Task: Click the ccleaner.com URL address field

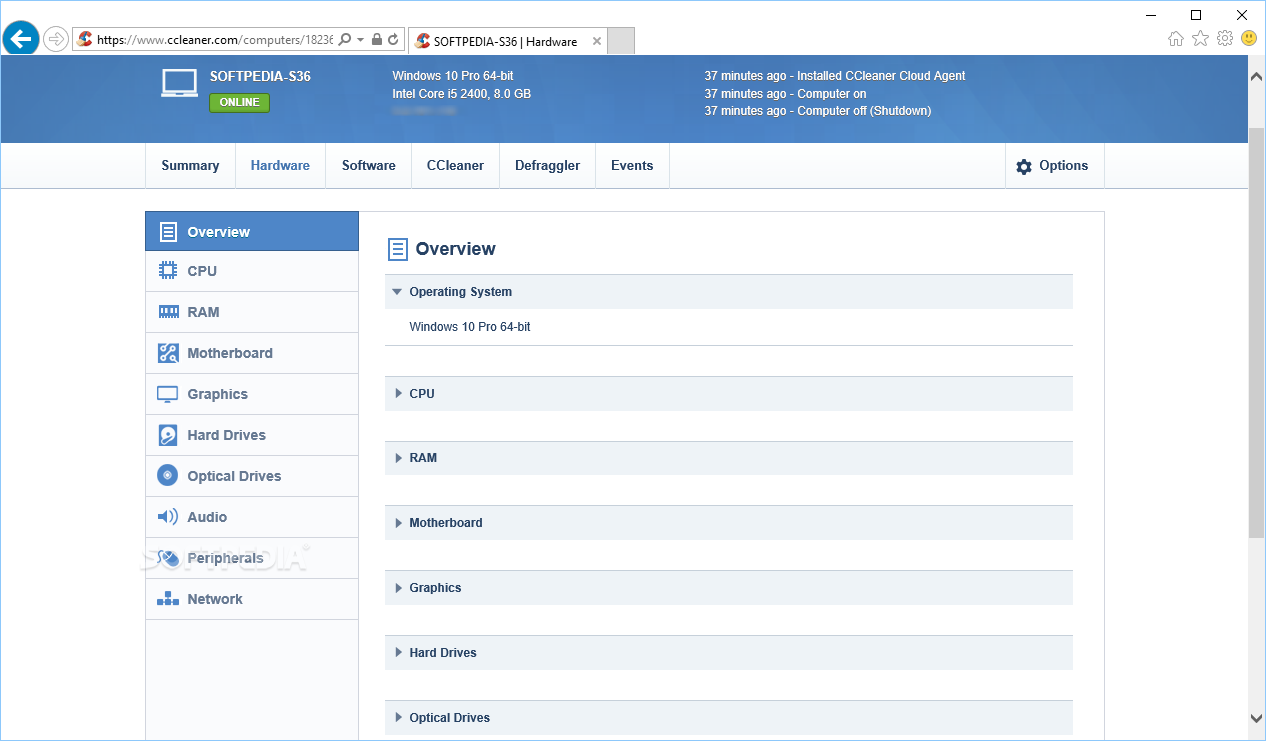Action: point(215,40)
